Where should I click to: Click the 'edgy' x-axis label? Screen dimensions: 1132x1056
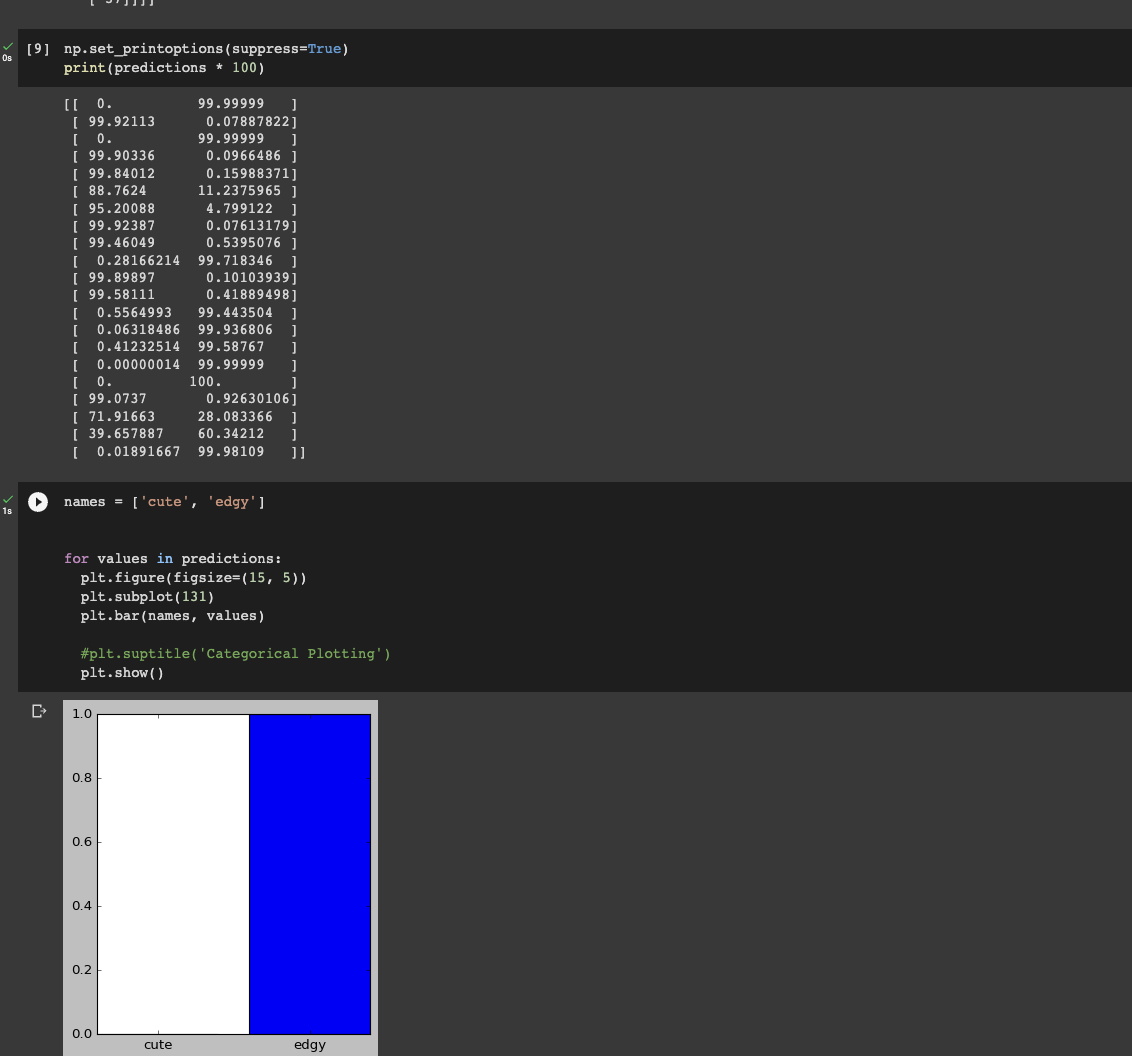tap(310, 1044)
